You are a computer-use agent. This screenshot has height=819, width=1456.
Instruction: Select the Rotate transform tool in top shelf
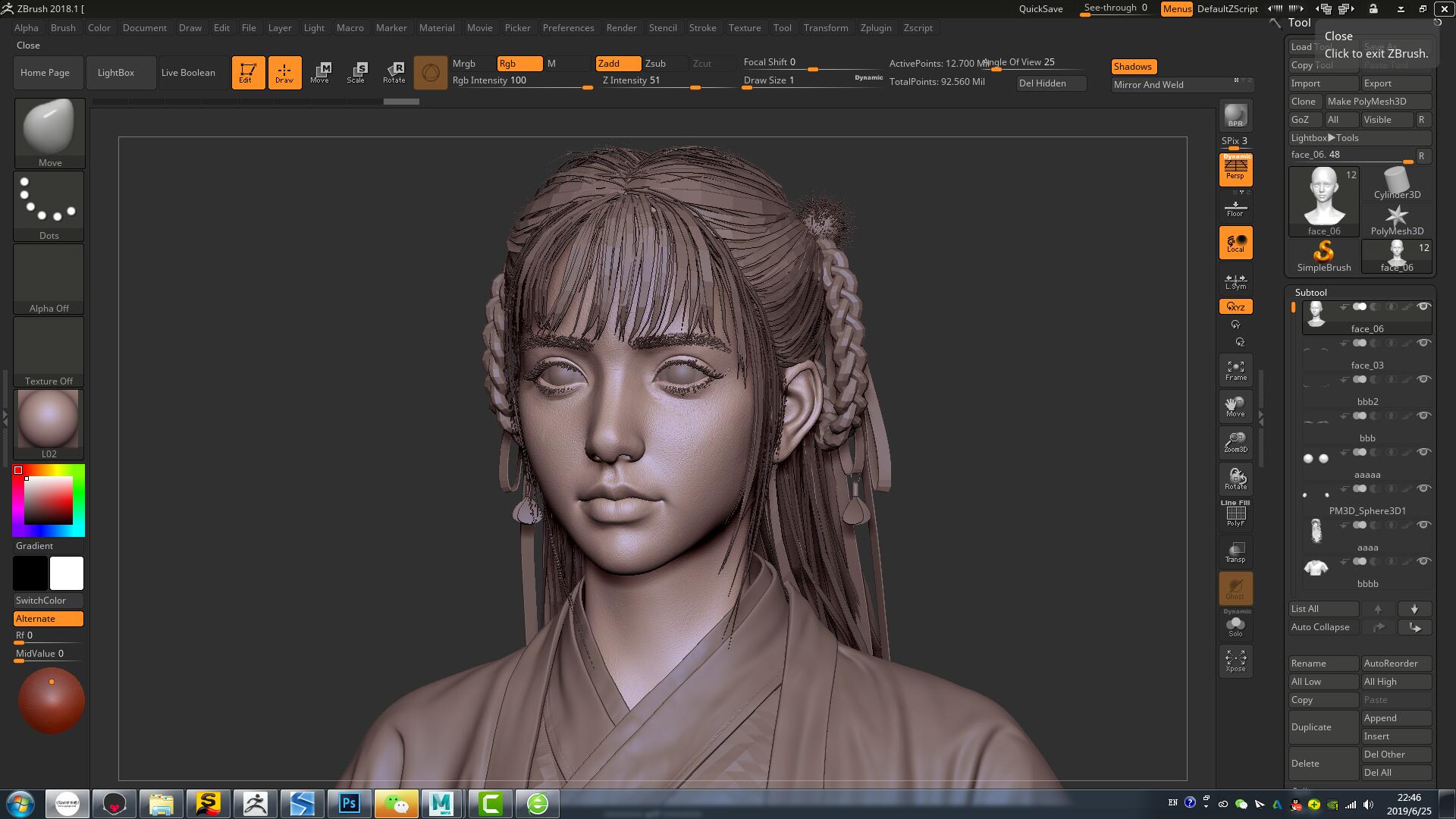point(394,73)
